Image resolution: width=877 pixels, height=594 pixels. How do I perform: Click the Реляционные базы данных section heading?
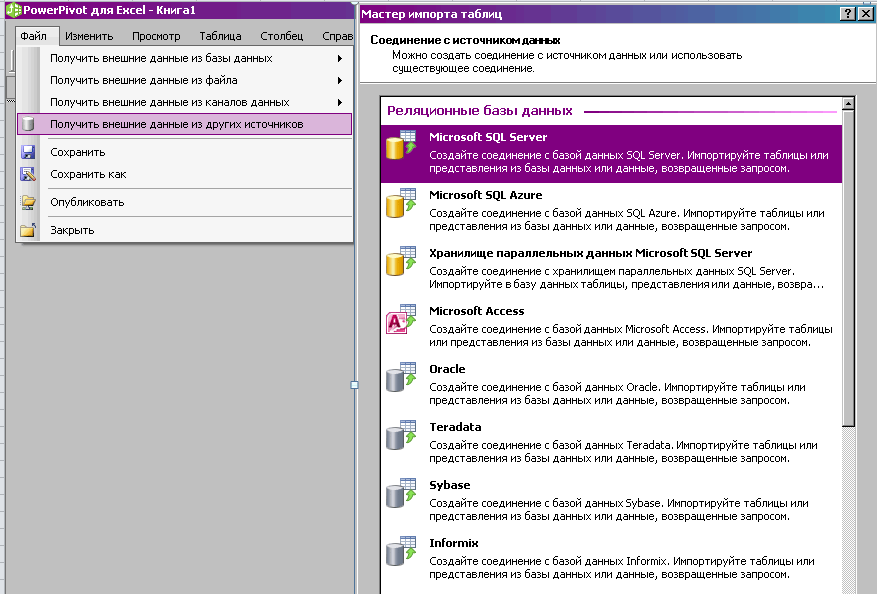(x=479, y=111)
